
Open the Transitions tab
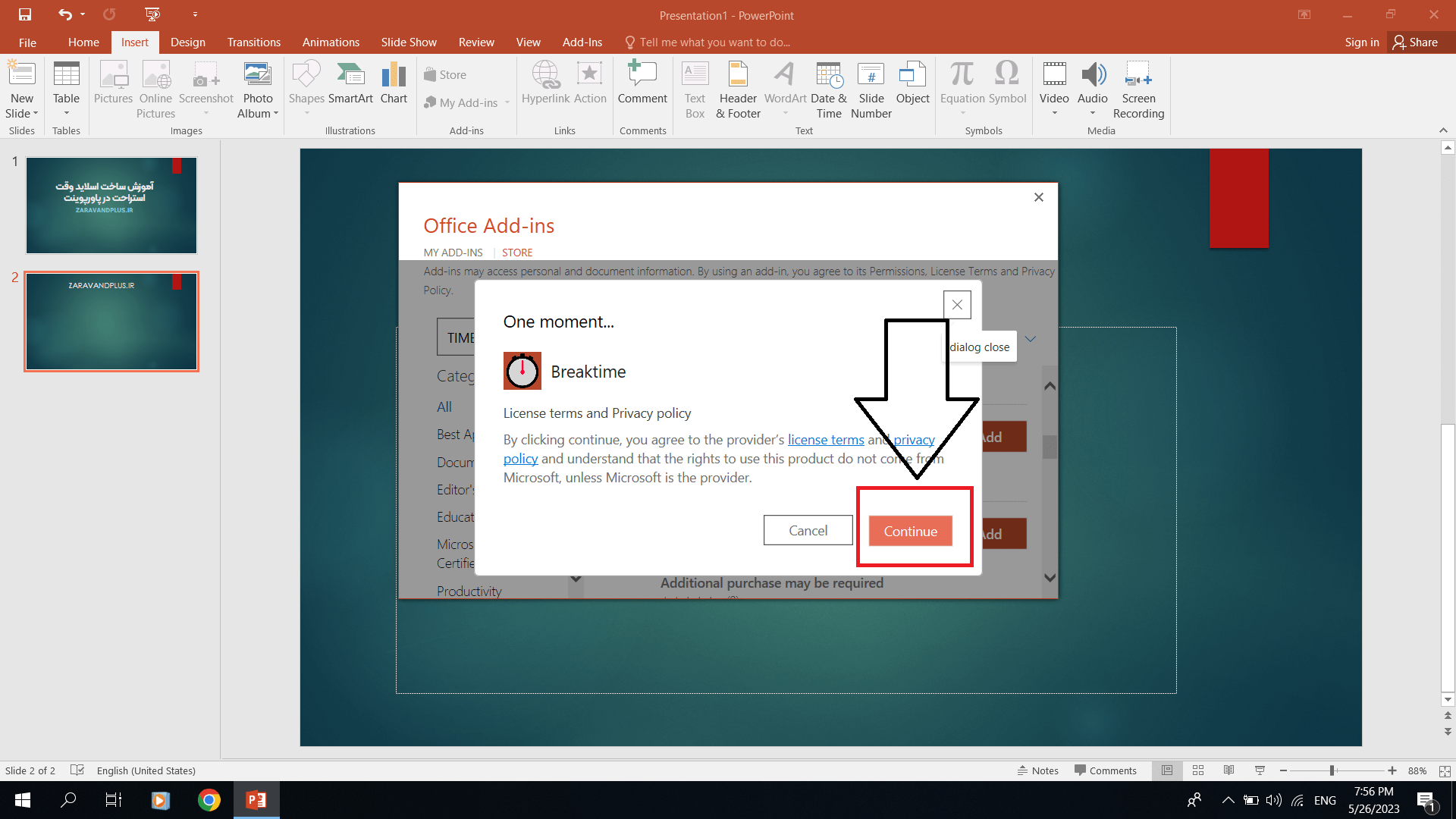(x=254, y=42)
